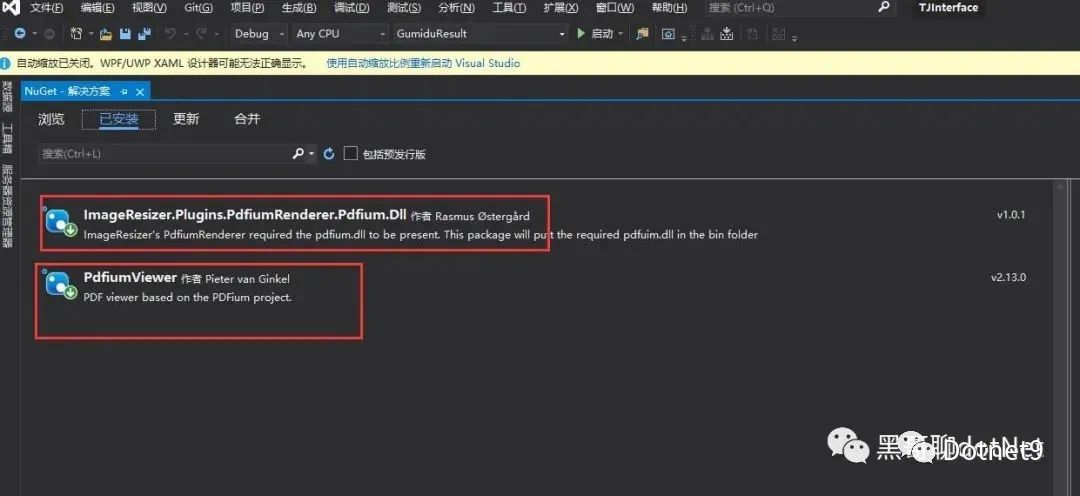The image size is (1080, 496).
Task: Expand the Redo history dropdown arrow
Action: pos(216,33)
